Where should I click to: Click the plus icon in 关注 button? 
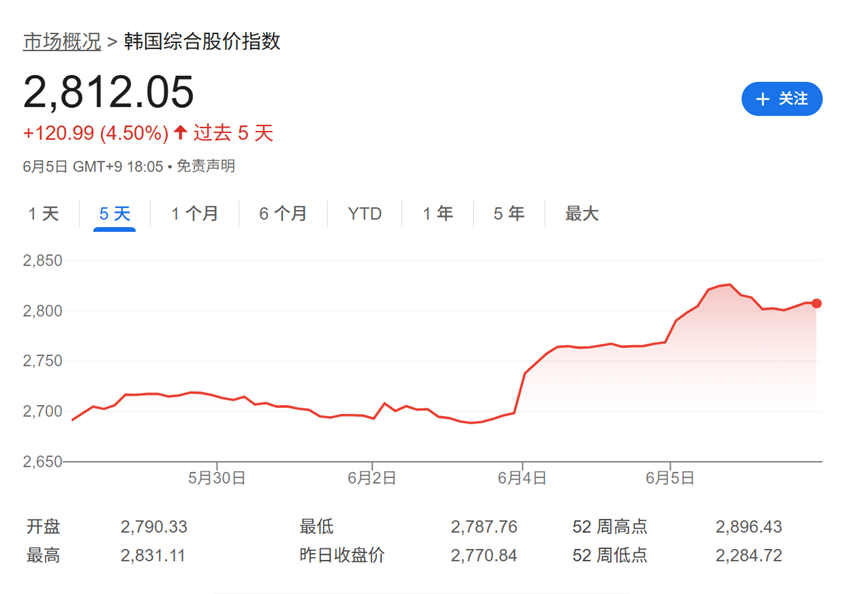(x=762, y=99)
